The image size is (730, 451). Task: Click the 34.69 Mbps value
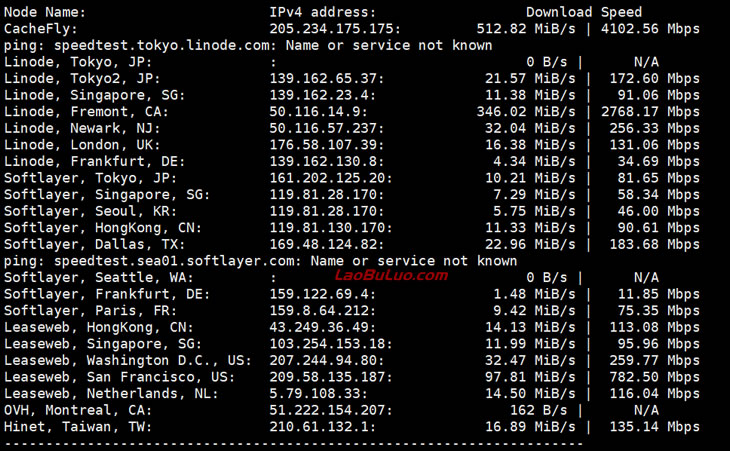pyautogui.click(x=659, y=162)
